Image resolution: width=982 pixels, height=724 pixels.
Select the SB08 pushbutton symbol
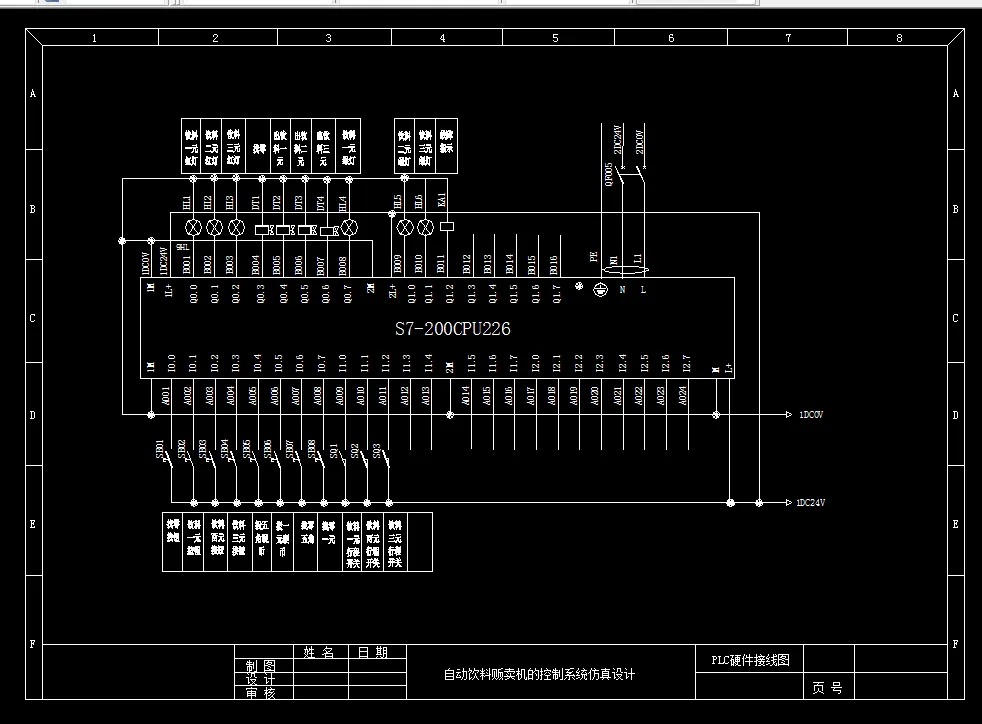click(x=319, y=458)
